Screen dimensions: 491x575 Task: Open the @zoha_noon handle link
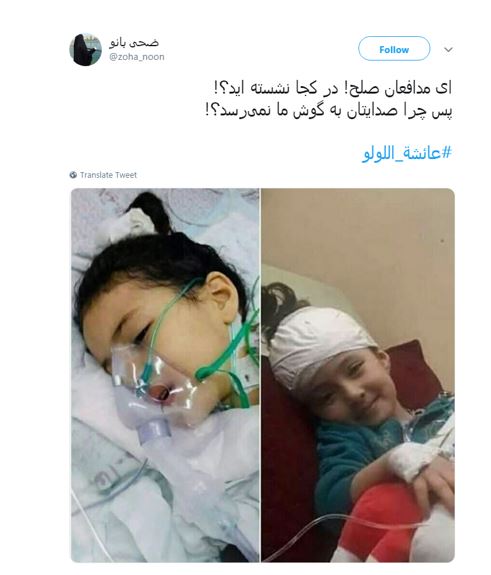(x=136, y=57)
